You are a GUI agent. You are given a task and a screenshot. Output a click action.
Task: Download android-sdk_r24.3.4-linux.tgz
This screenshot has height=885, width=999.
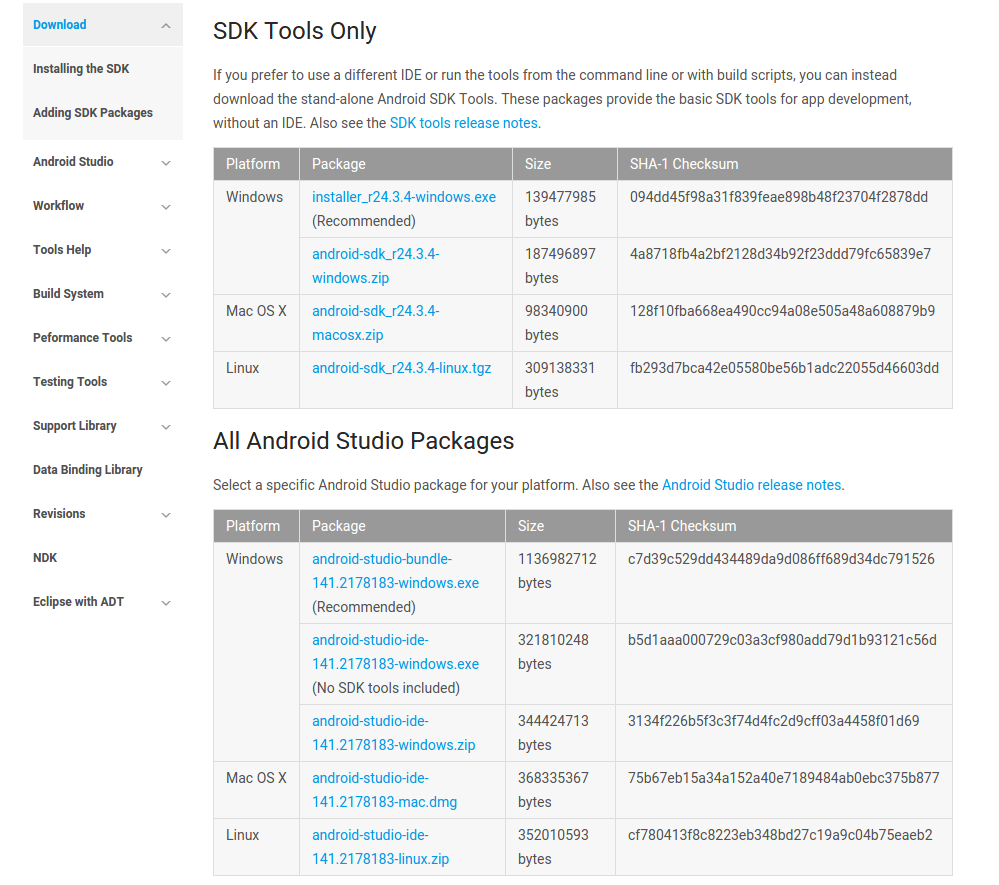[x=402, y=368]
